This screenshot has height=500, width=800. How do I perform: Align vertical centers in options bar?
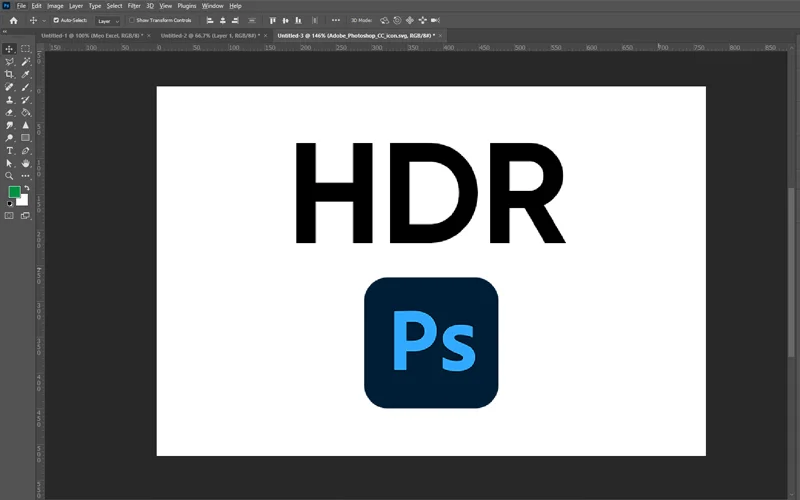[x=285, y=20]
